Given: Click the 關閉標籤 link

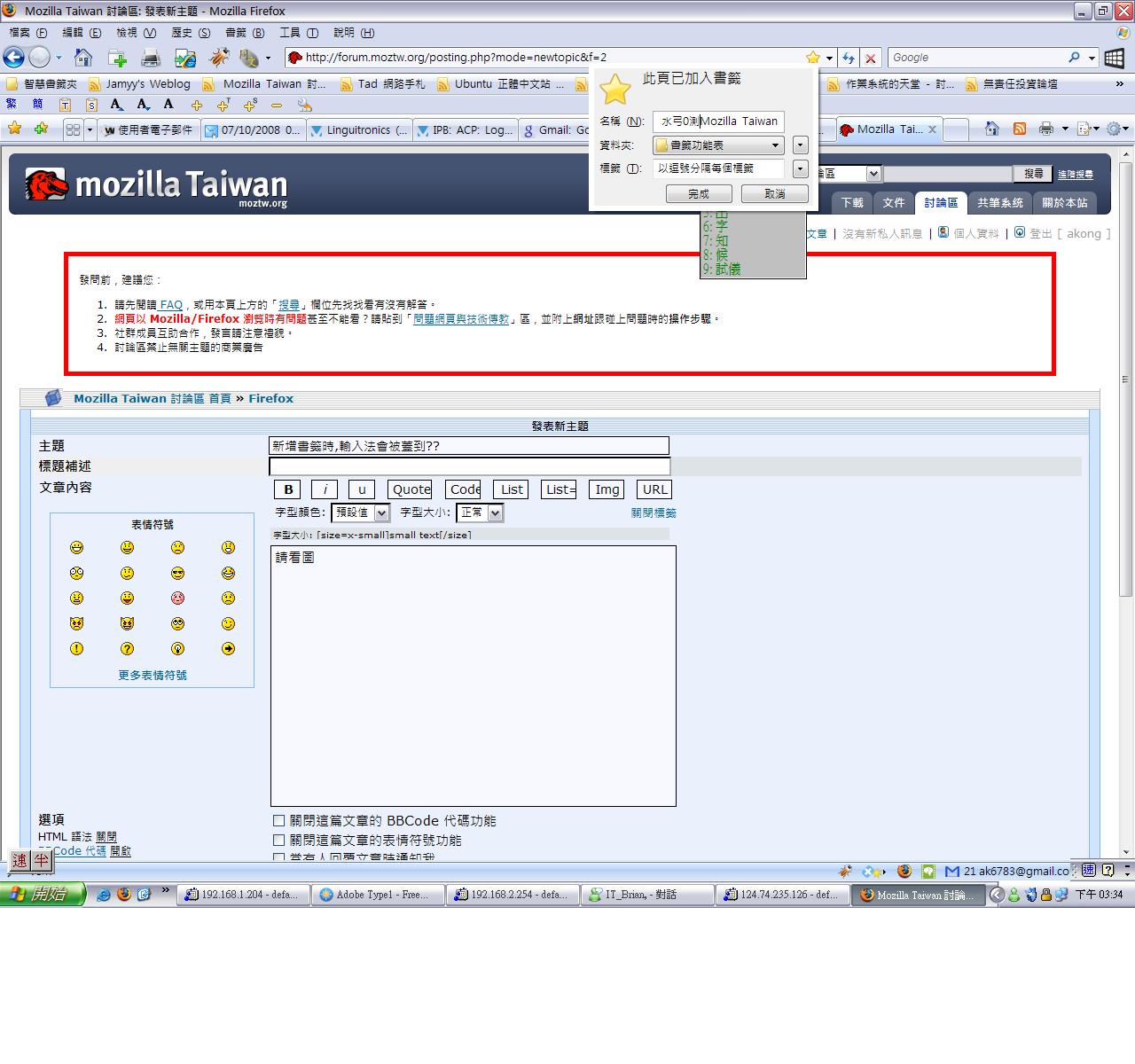Looking at the screenshot, I should tap(654, 512).
